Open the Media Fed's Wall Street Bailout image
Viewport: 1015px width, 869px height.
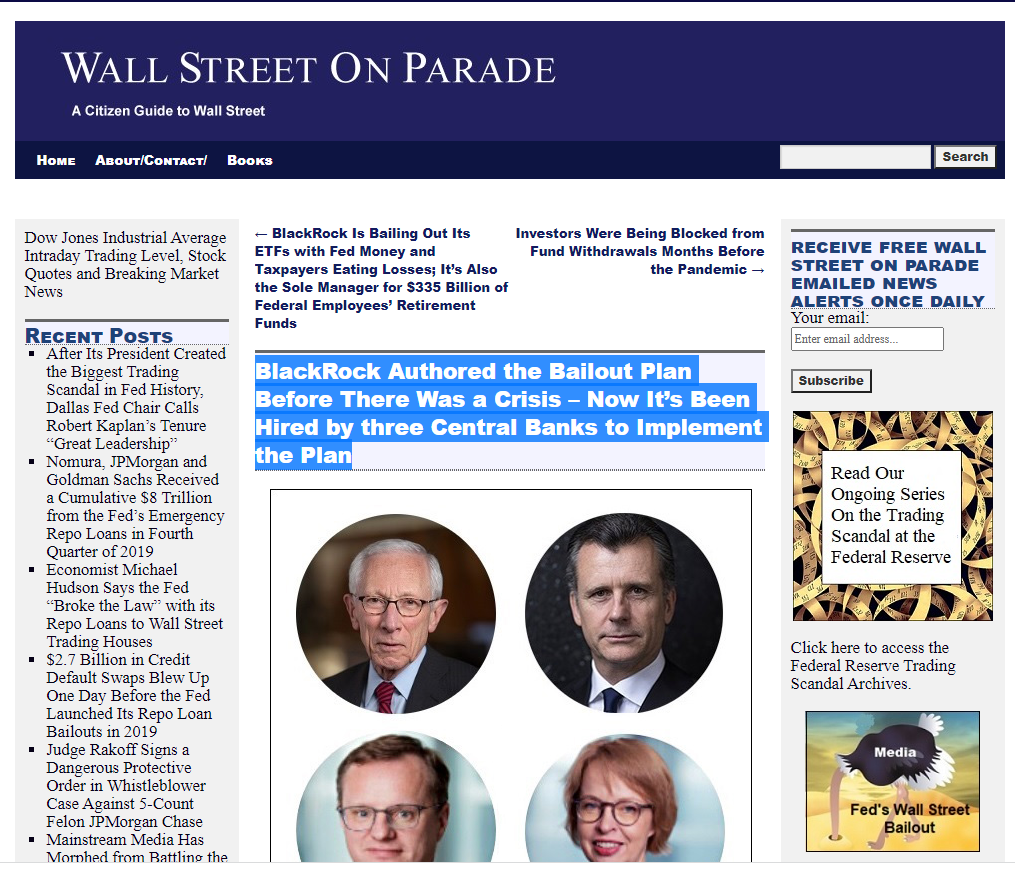click(x=893, y=782)
